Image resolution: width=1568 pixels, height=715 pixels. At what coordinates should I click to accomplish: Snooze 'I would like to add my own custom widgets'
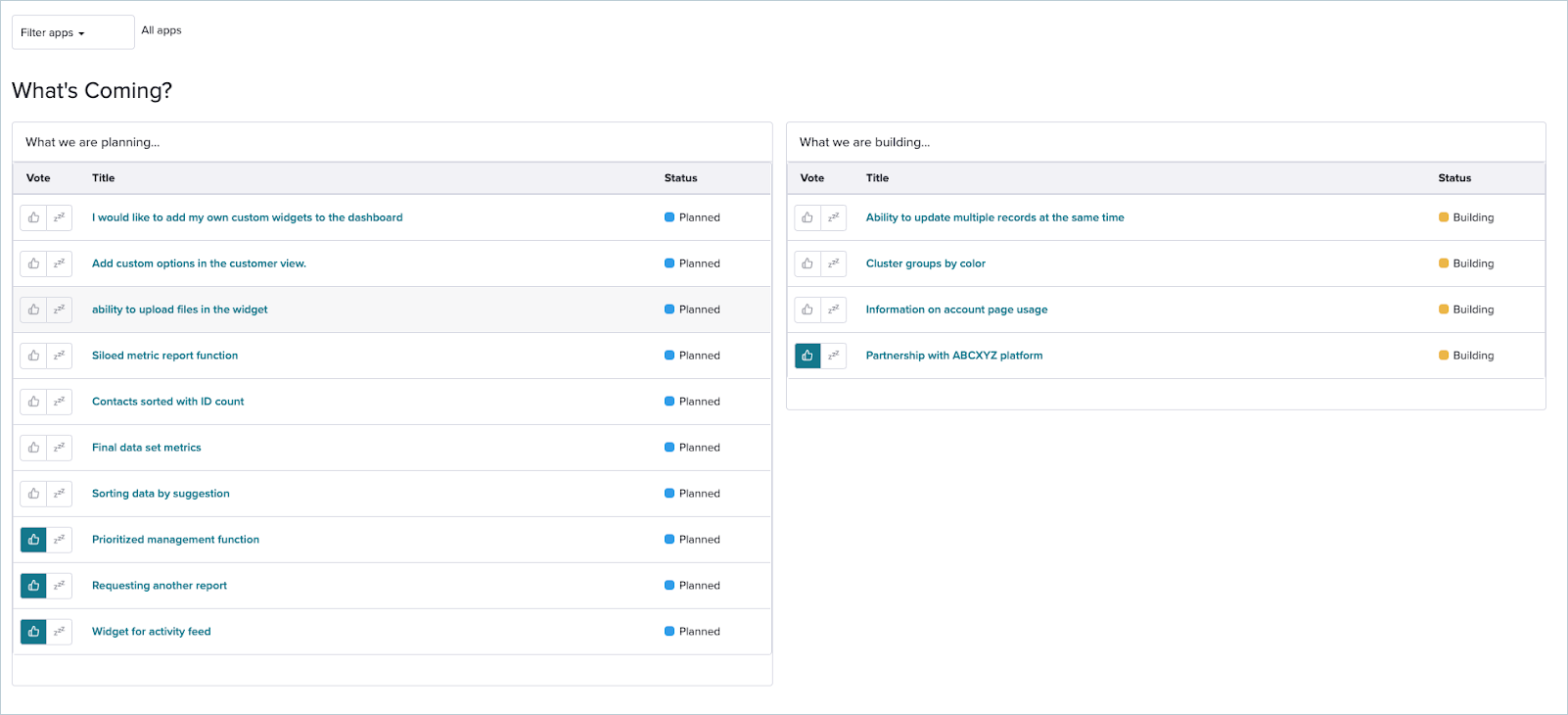[59, 217]
